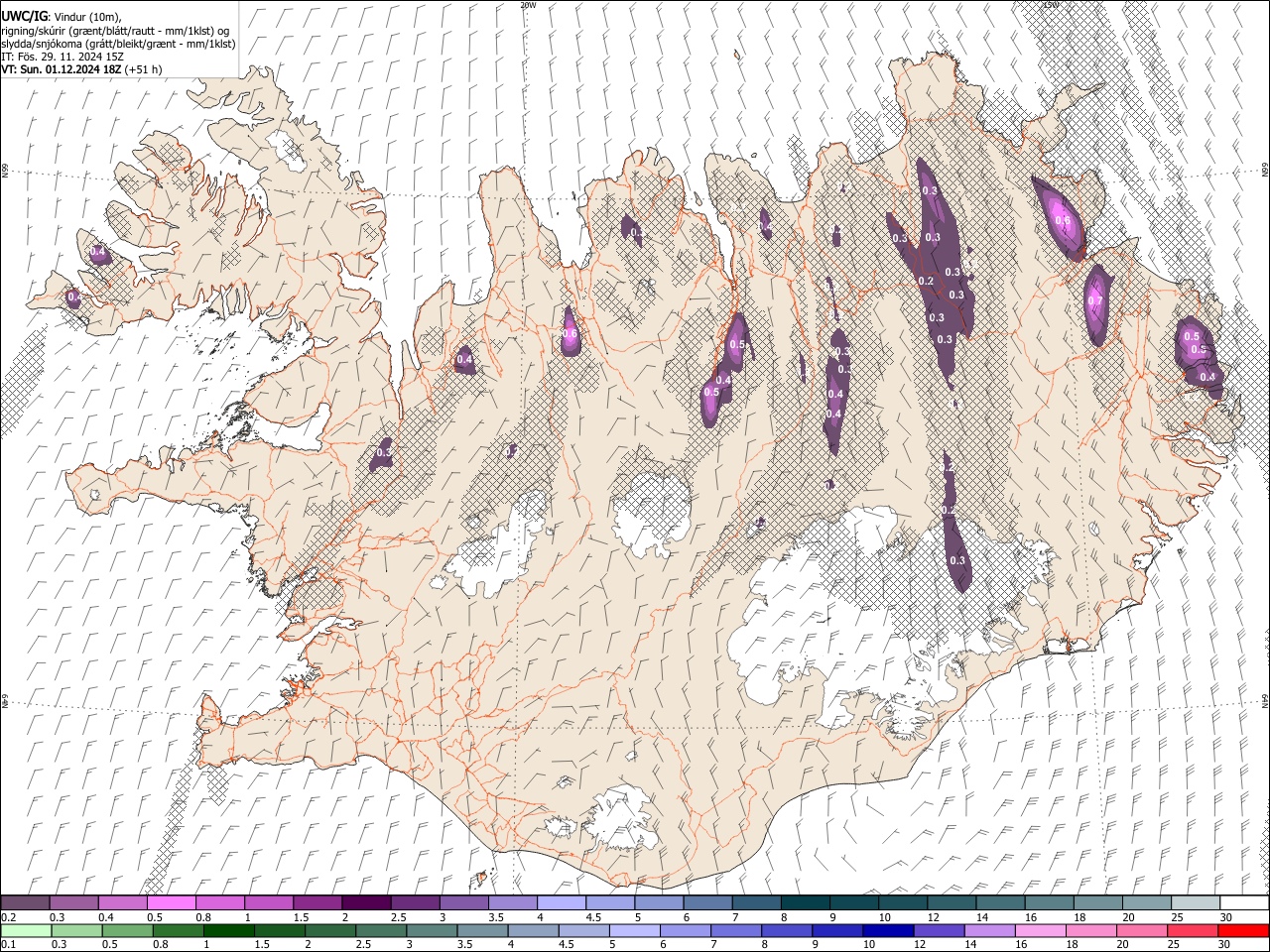The image size is (1270, 952).
Task: Click the 0.7 precipitation value on the map
Action: (x=1095, y=300)
